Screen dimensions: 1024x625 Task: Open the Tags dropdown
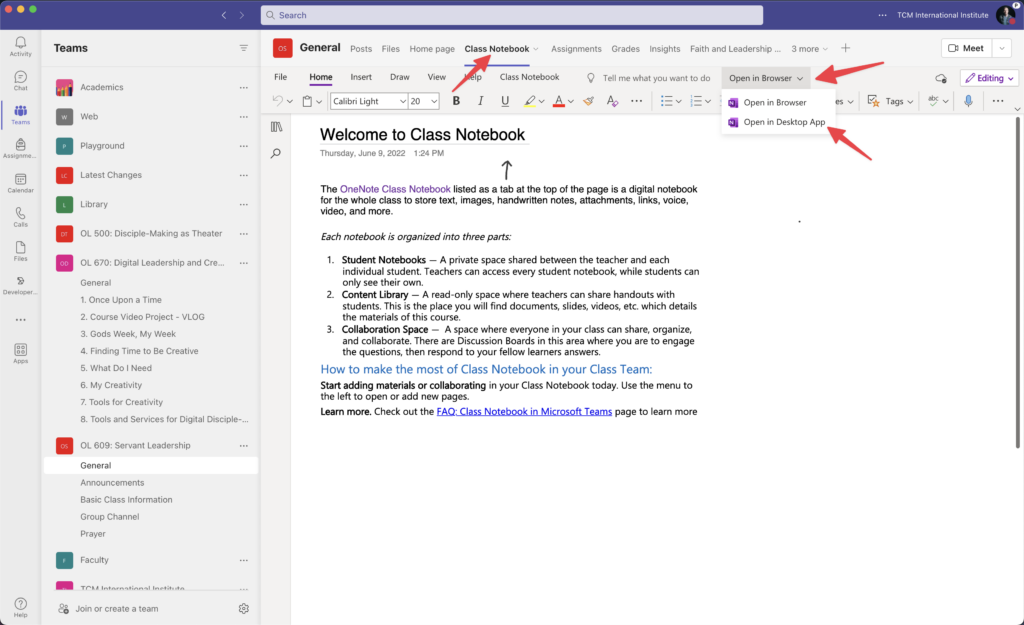pyautogui.click(x=890, y=101)
